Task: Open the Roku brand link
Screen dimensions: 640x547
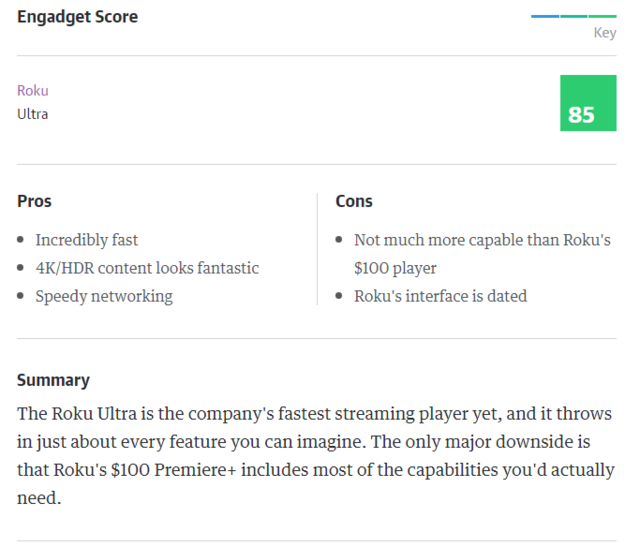Action: pyautogui.click(x=33, y=90)
